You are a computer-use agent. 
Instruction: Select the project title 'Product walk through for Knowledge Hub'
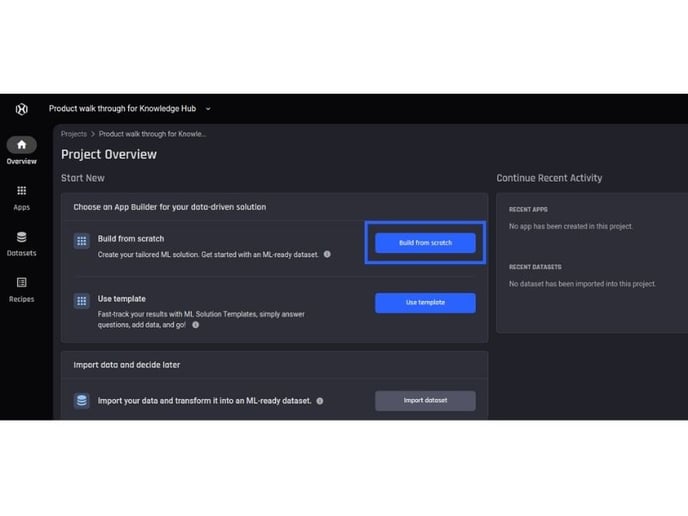pyautogui.click(x=122, y=108)
